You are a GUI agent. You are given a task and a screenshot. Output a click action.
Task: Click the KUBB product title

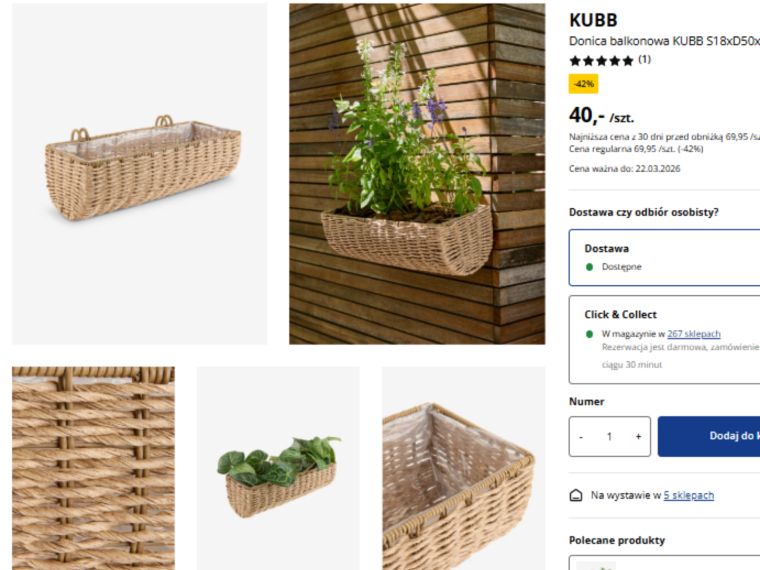coord(593,20)
